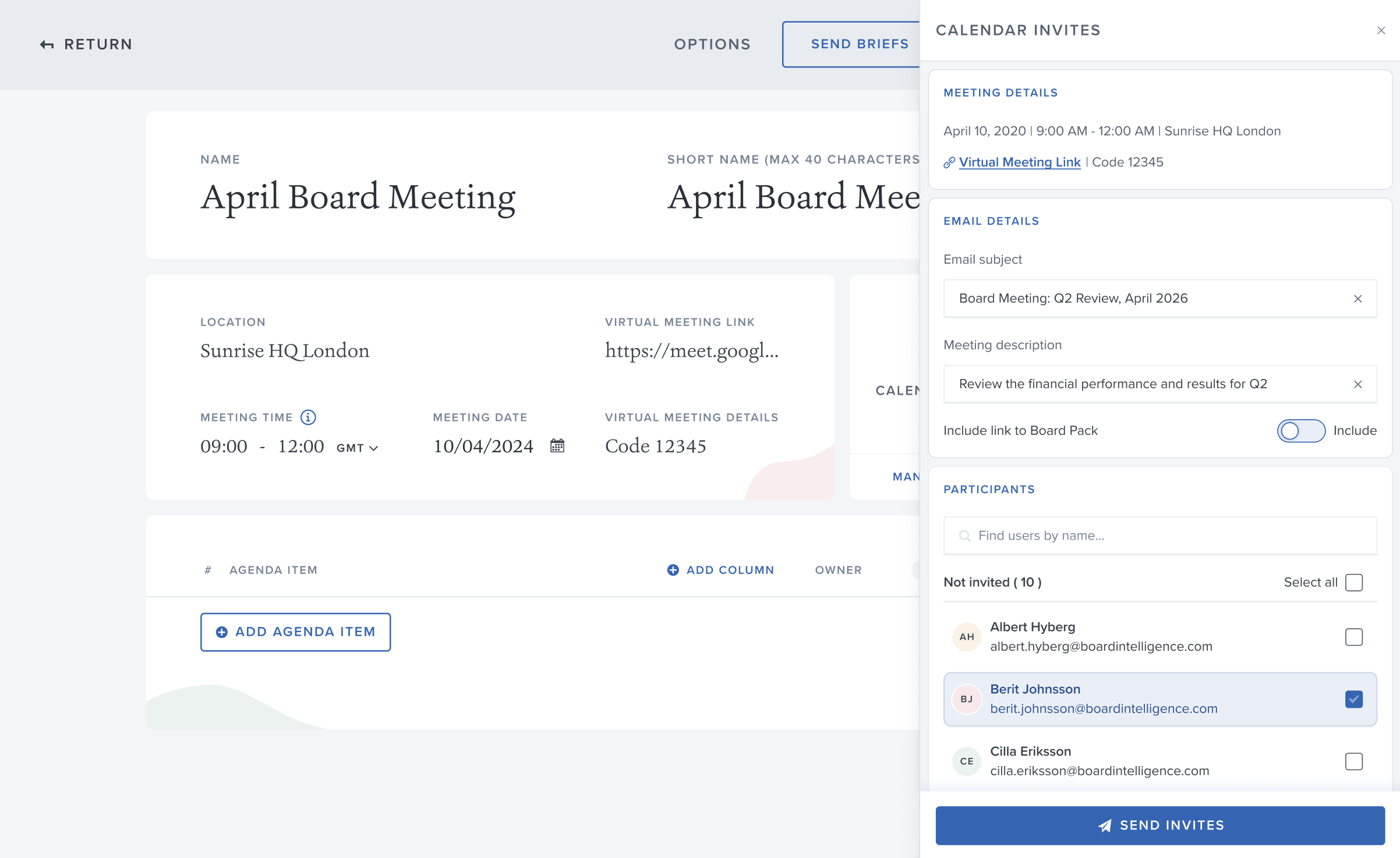Click the 12:00 end time
1400x858 pixels.
click(x=301, y=446)
